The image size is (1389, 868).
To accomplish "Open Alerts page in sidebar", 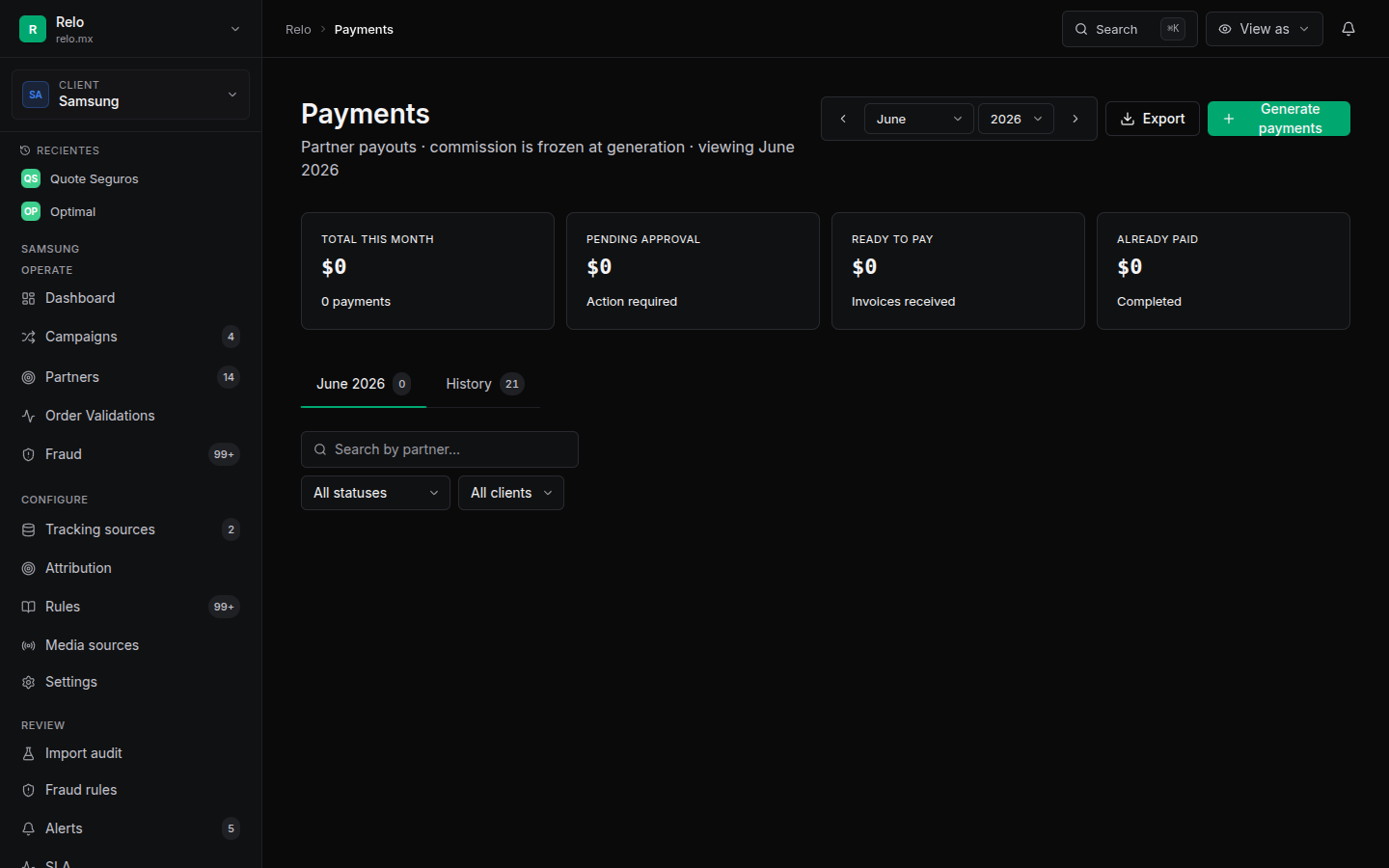I will coord(130,828).
